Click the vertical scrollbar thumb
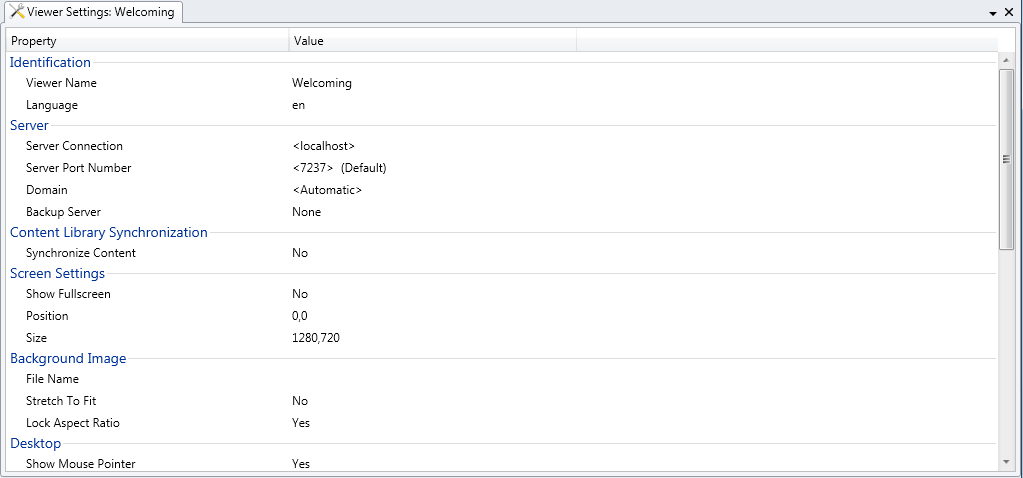1023x478 pixels. [x=1006, y=159]
